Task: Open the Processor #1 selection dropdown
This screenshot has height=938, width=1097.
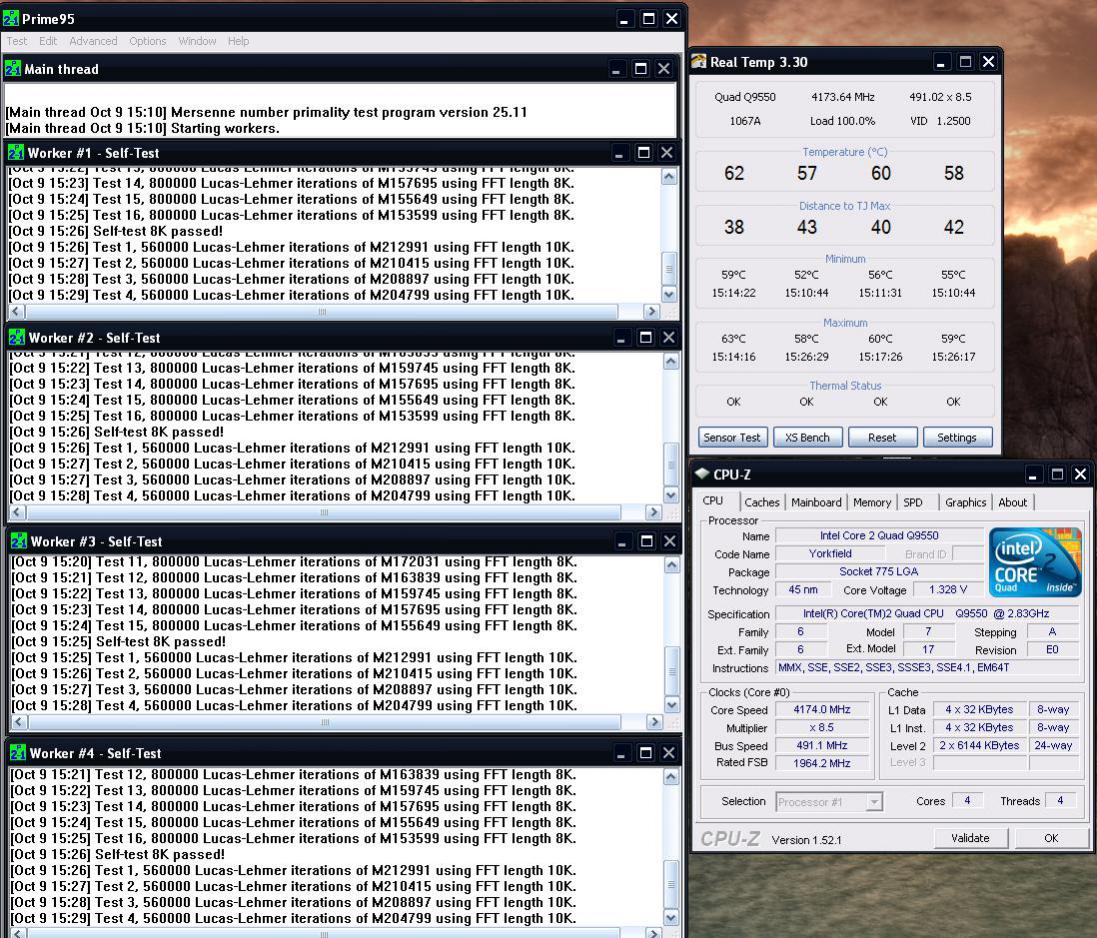Action: (x=874, y=802)
